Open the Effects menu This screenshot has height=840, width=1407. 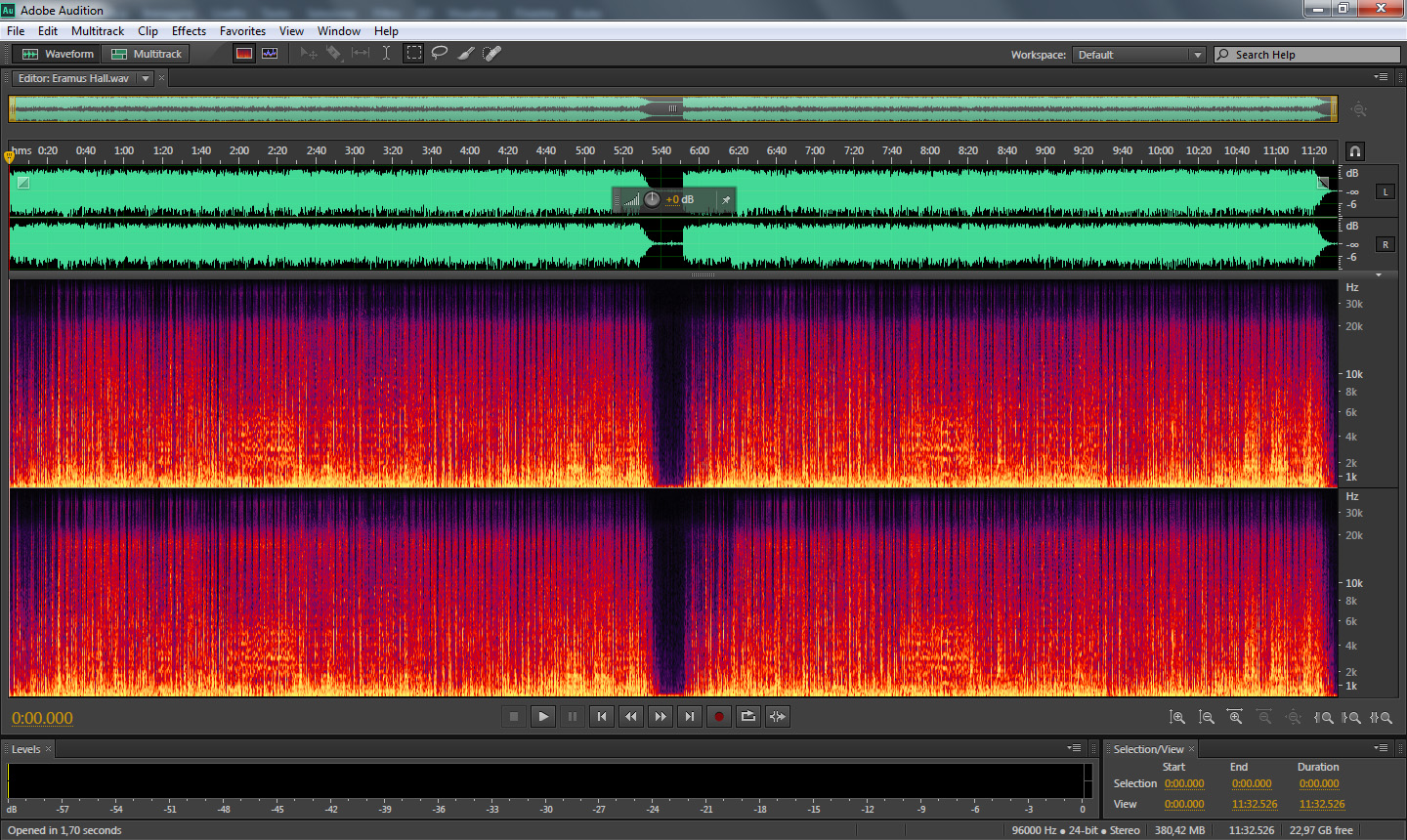tap(189, 31)
